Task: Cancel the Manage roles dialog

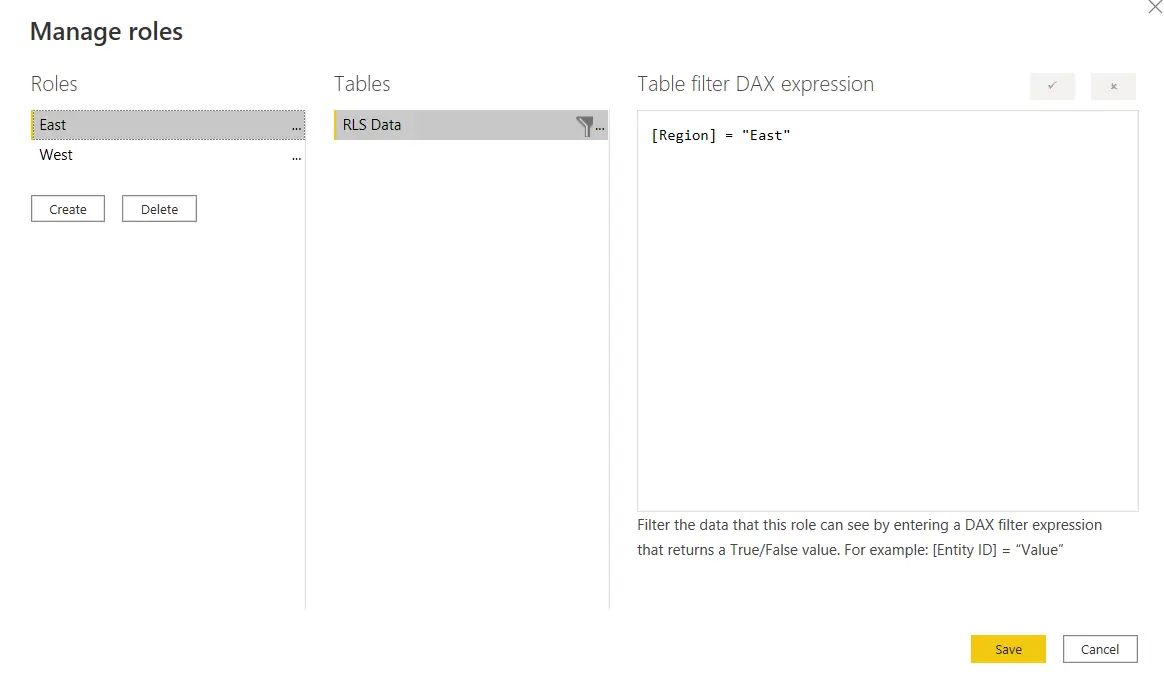Action: click(1100, 648)
